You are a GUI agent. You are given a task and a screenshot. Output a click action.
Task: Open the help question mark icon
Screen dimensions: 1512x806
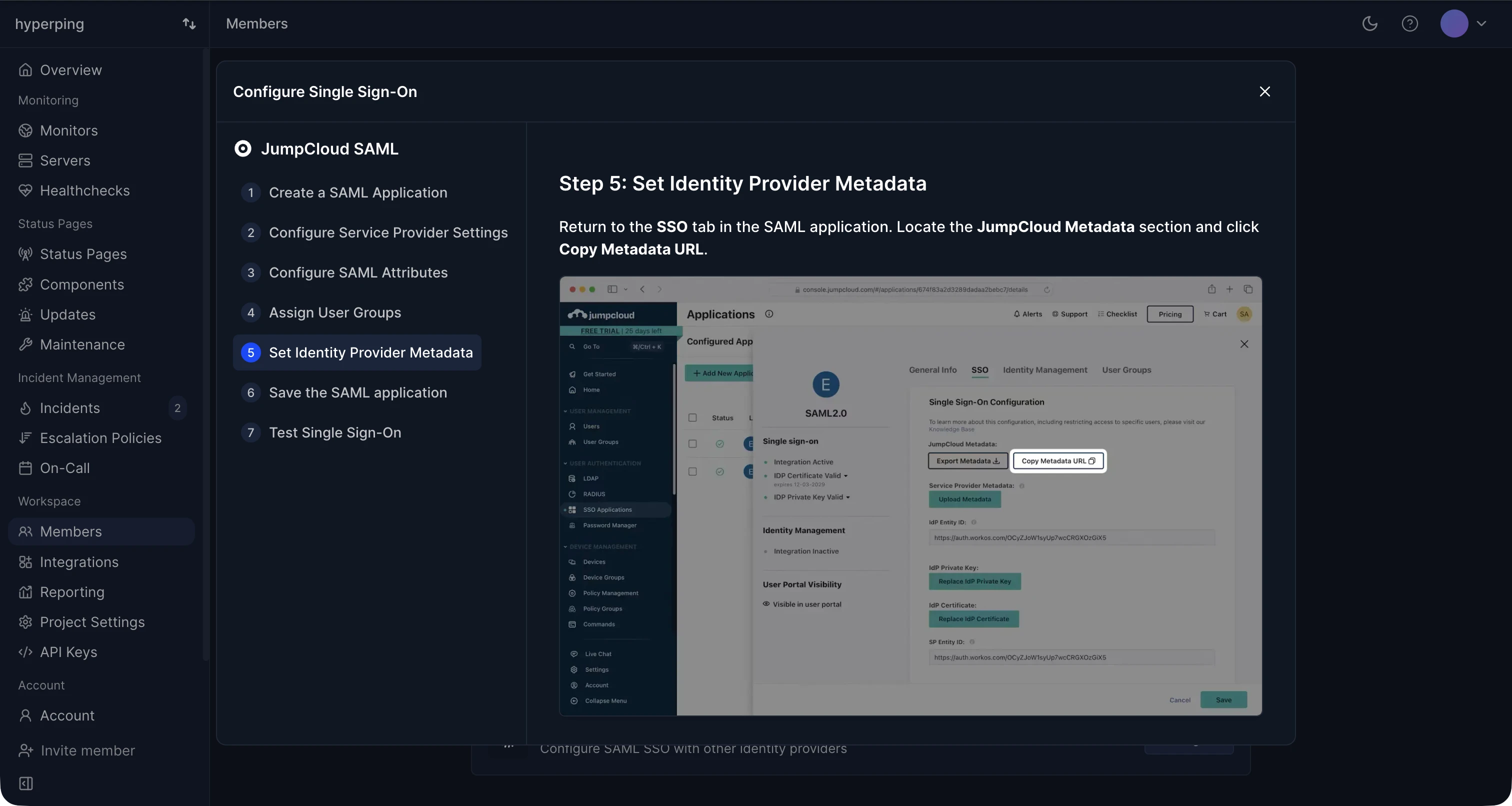[1409, 23]
